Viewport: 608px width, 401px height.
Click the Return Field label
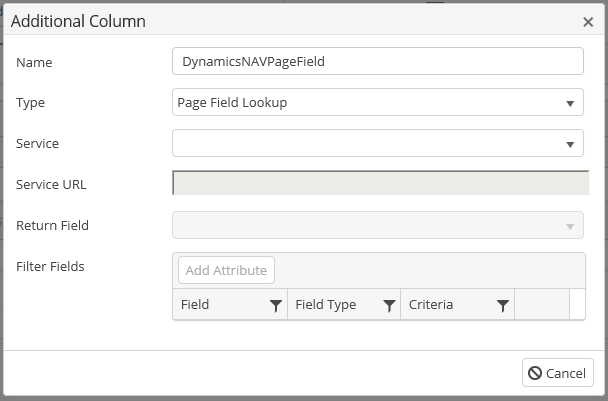(52, 225)
